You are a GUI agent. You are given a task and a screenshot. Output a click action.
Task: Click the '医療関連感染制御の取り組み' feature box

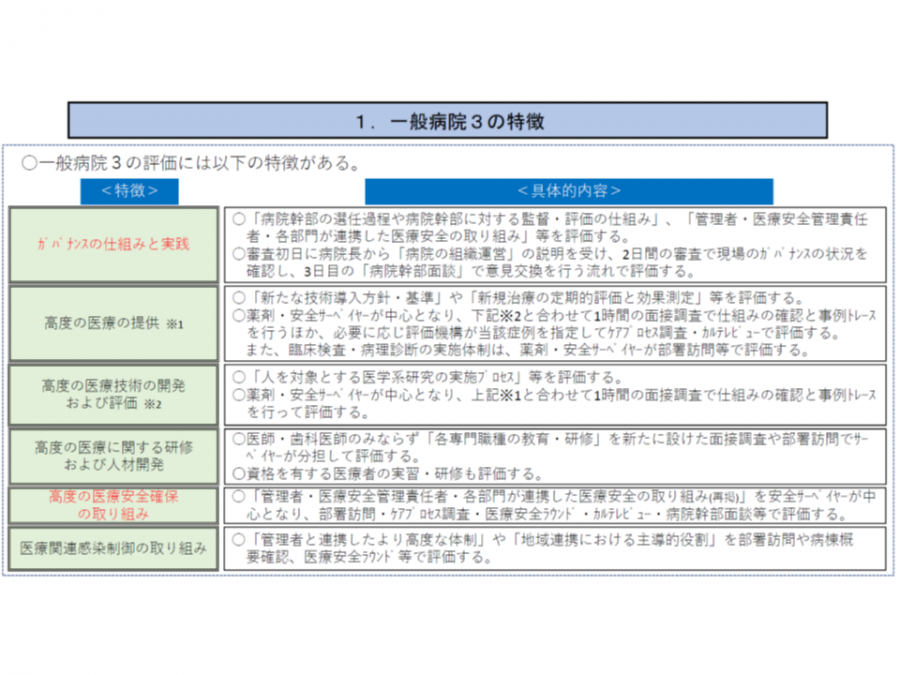pyautogui.click(x=113, y=549)
